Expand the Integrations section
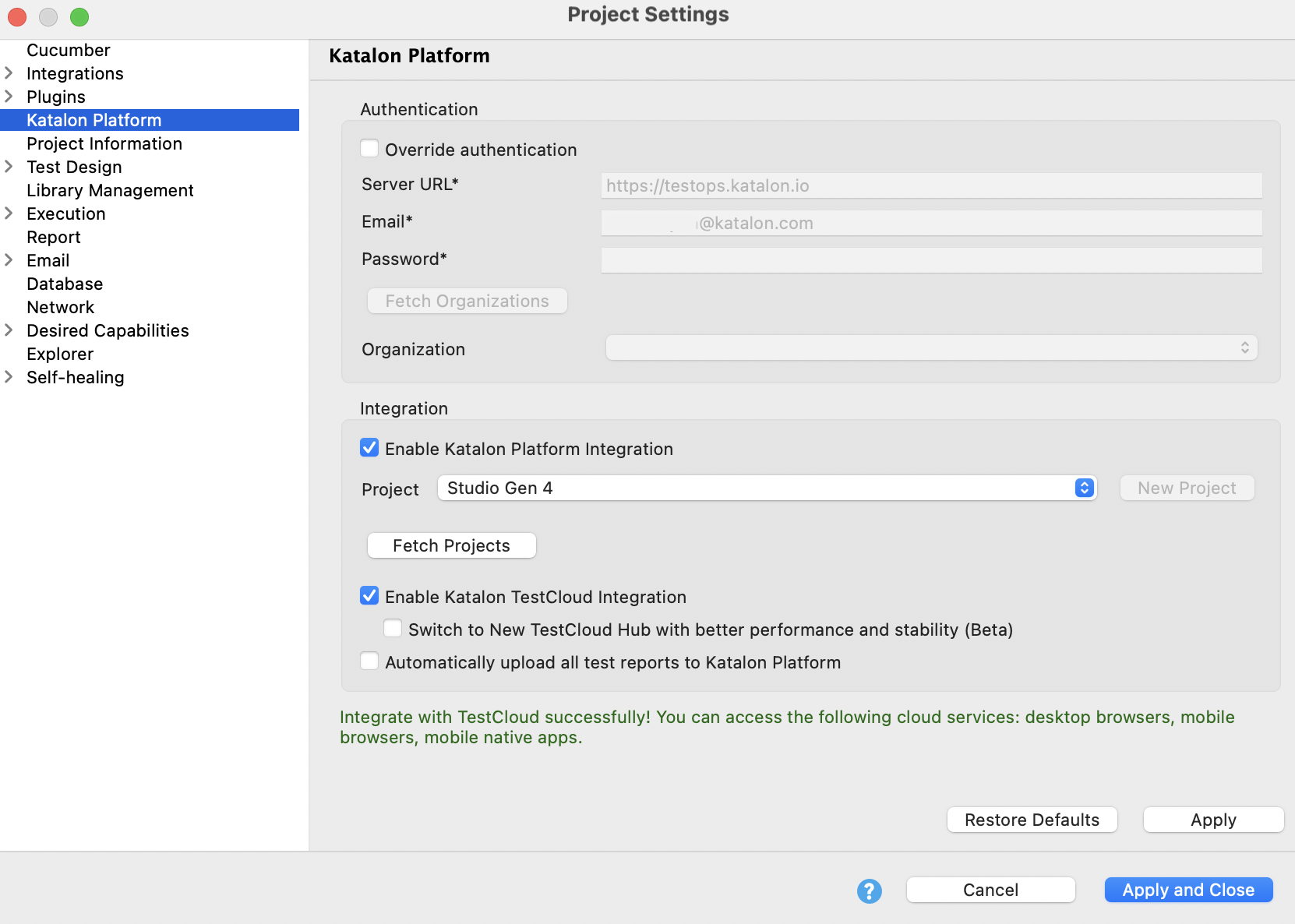This screenshot has width=1295, height=924. click(x=9, y=73)
